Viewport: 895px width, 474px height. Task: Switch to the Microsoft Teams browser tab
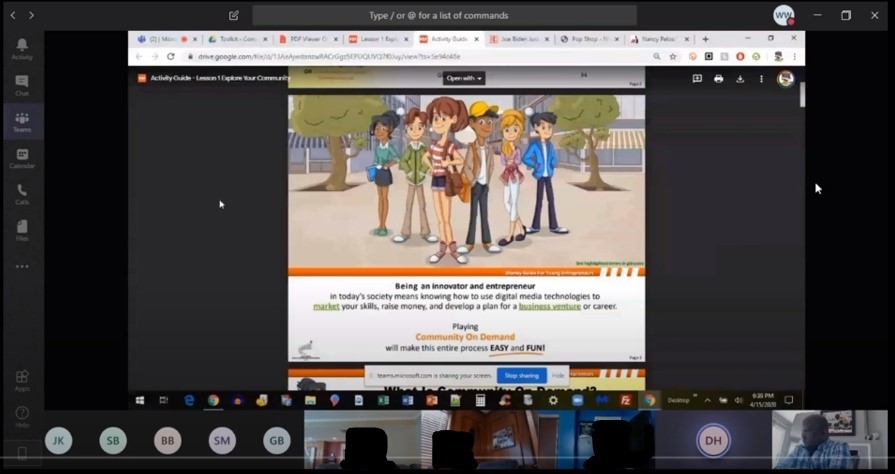pyautogui.click(x=167, y=39)
